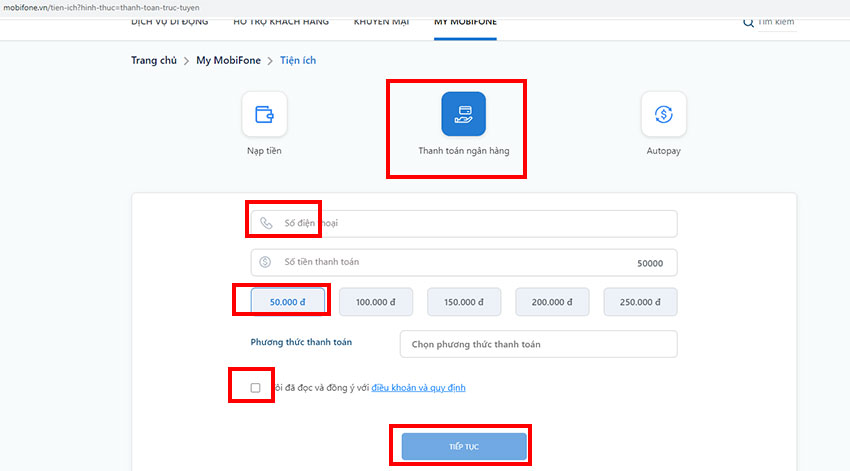Open the MY MOBIFONE menu
Screen dimensions: 850x471
[x=465, y=22]
